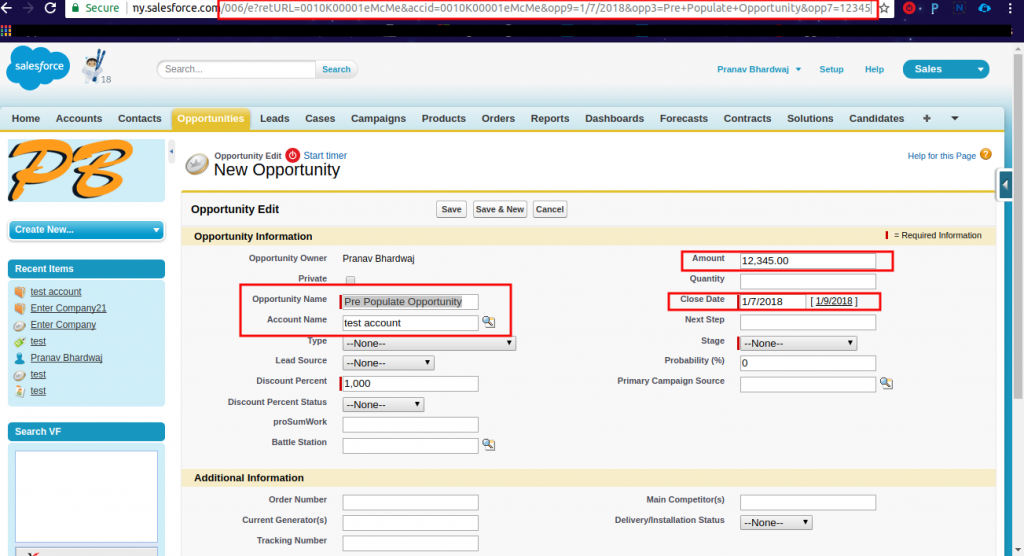The height and width of the screenshot is (556, 1024).
Task: Click the Search button
Action: 336,69
